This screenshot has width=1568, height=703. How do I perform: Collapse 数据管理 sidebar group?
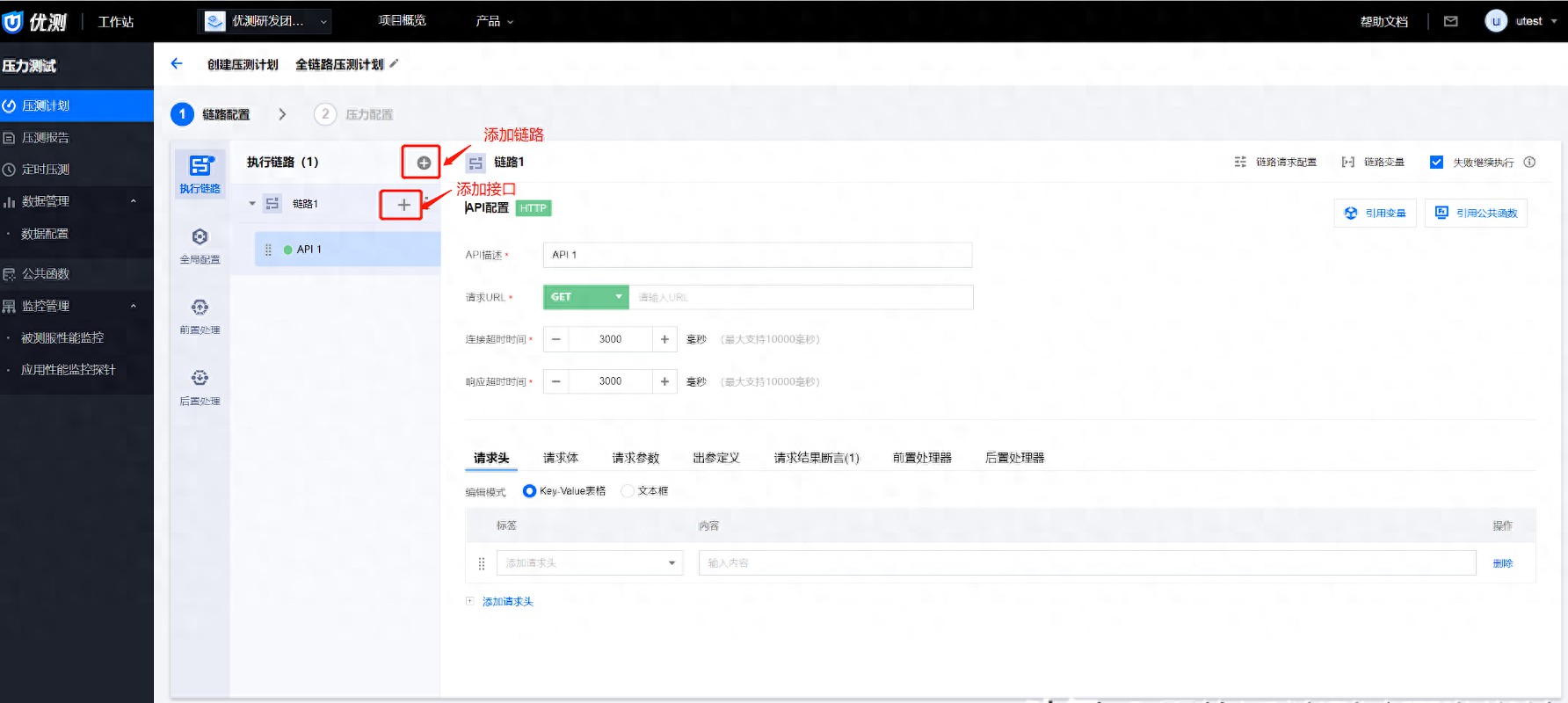pyautogui.click(x=134, y=201)
